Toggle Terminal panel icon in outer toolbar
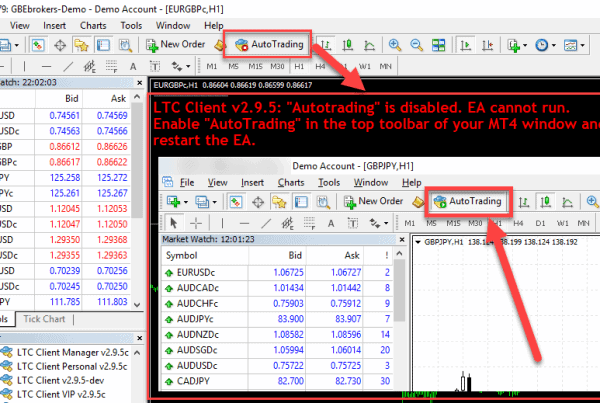This screenshot has height=403, width=600. tap(103, 45)
